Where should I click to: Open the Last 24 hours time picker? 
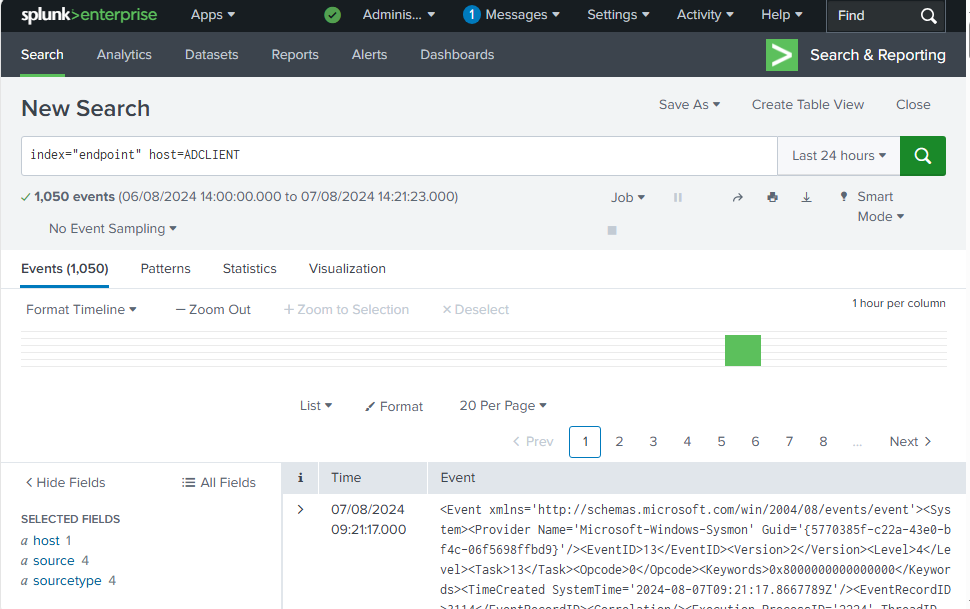[x=838, y=156]
